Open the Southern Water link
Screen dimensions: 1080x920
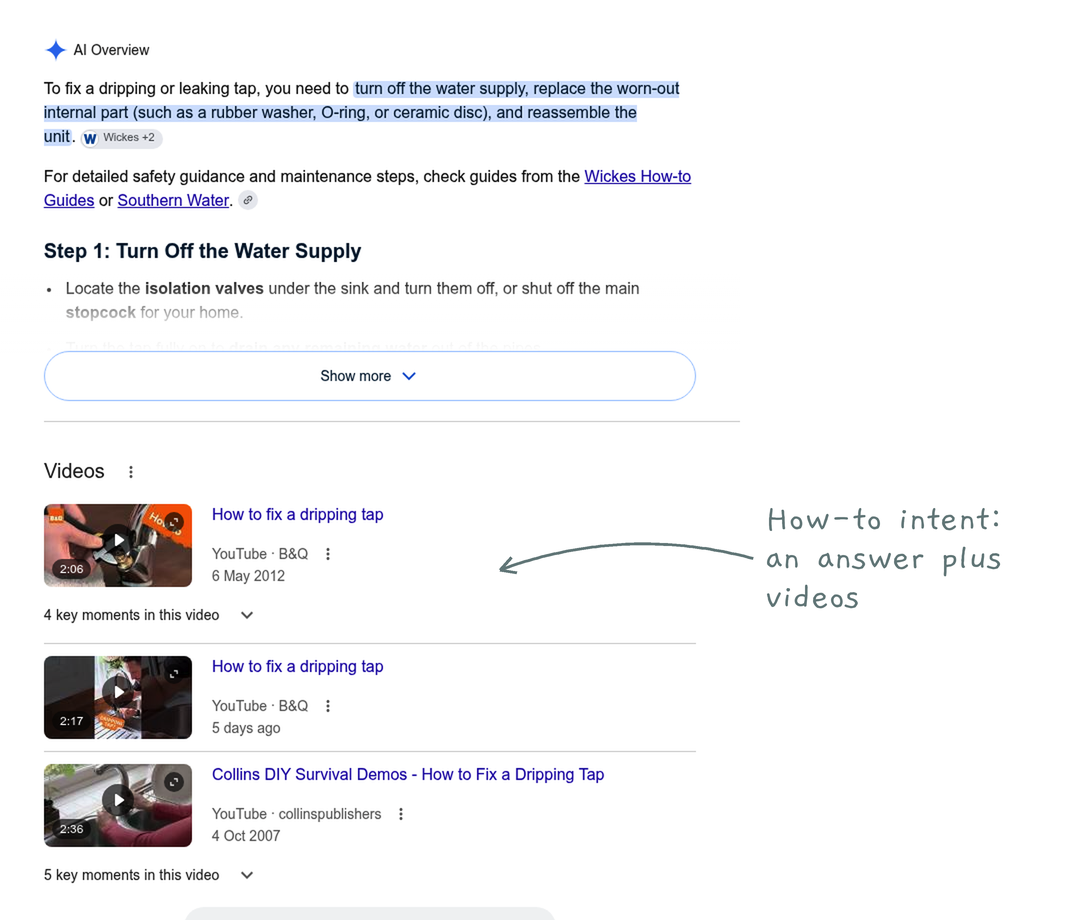pos(173,200)
